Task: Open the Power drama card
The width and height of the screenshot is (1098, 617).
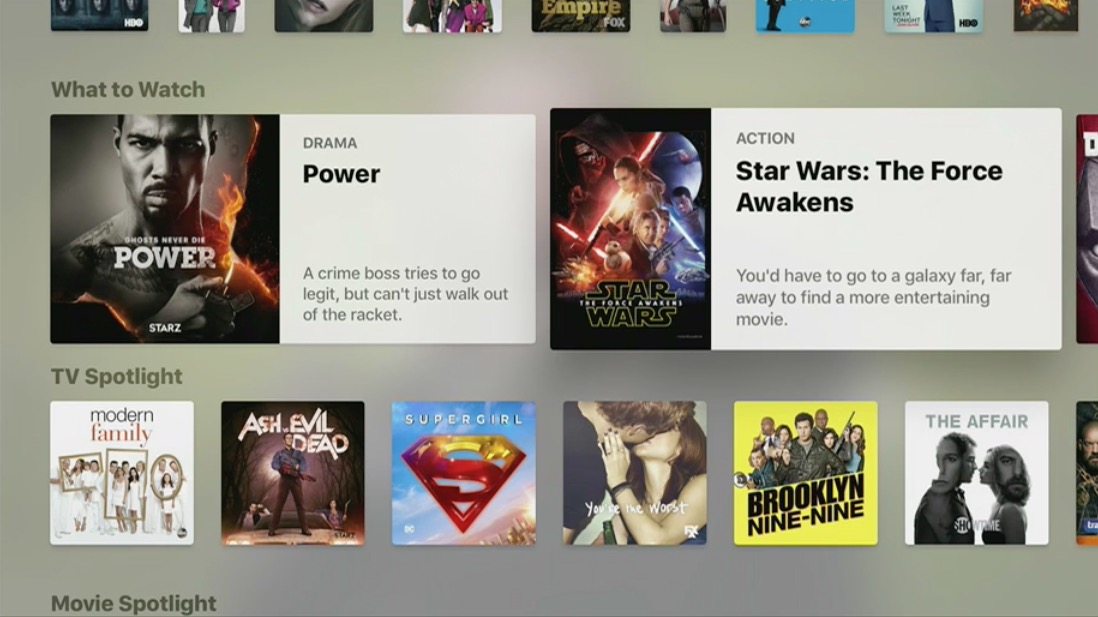Action: (x=293, y=229)
